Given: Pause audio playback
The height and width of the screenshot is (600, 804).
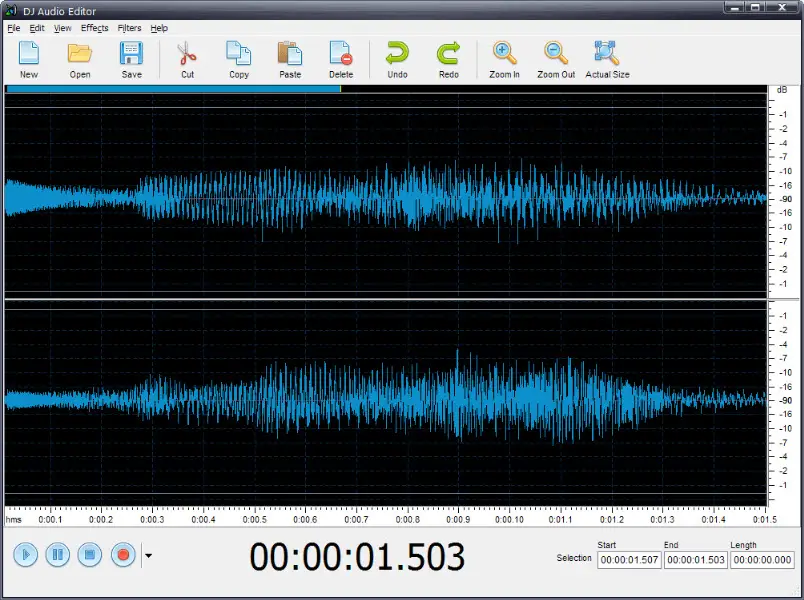Looking at the screenshot, I should click(x=58, y=554).
